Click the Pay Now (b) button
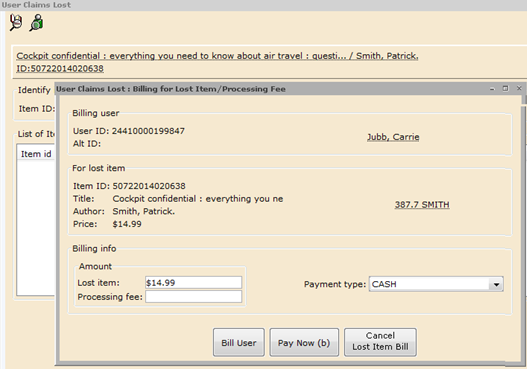Screen dimensions: 527x369 (304, 343)
